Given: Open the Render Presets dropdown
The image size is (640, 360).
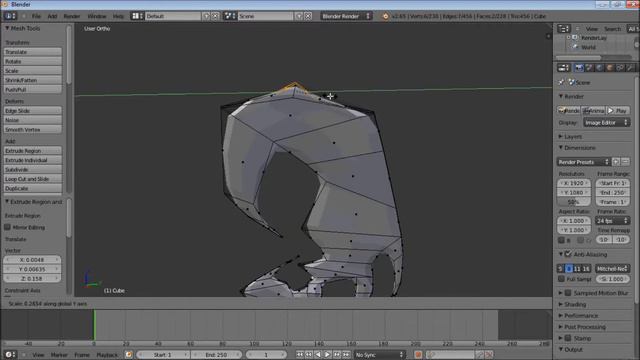Looking at the screenshot, I should coord(583,162).
